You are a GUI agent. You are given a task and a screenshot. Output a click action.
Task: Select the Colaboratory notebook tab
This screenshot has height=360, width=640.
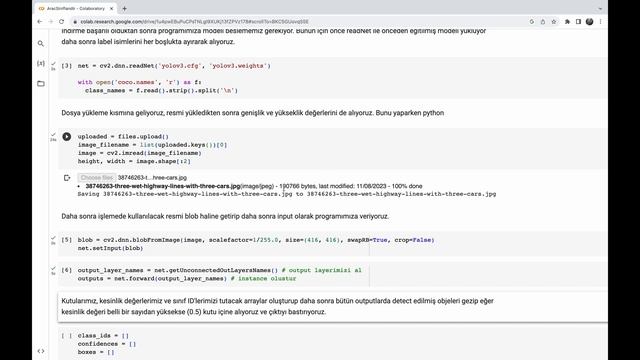(76, 8)
